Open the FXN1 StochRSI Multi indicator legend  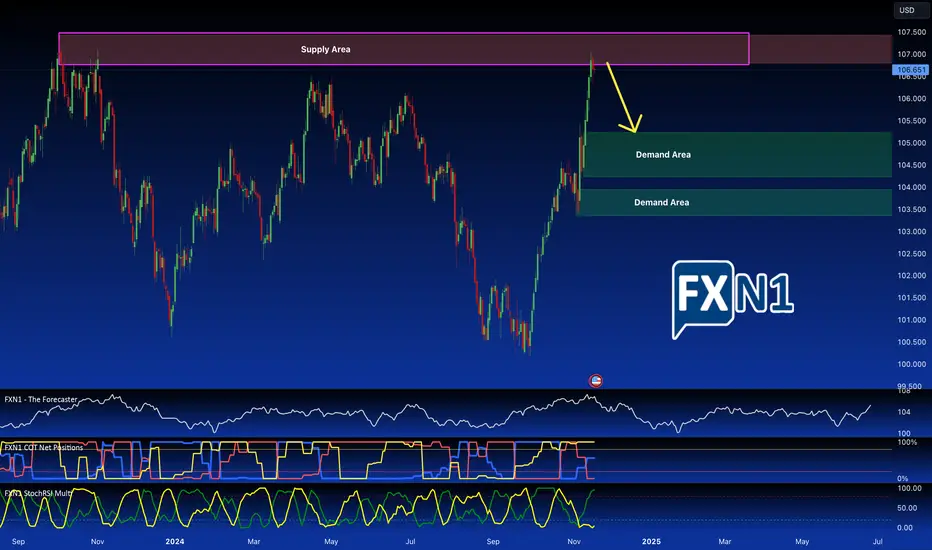[38, 494]
